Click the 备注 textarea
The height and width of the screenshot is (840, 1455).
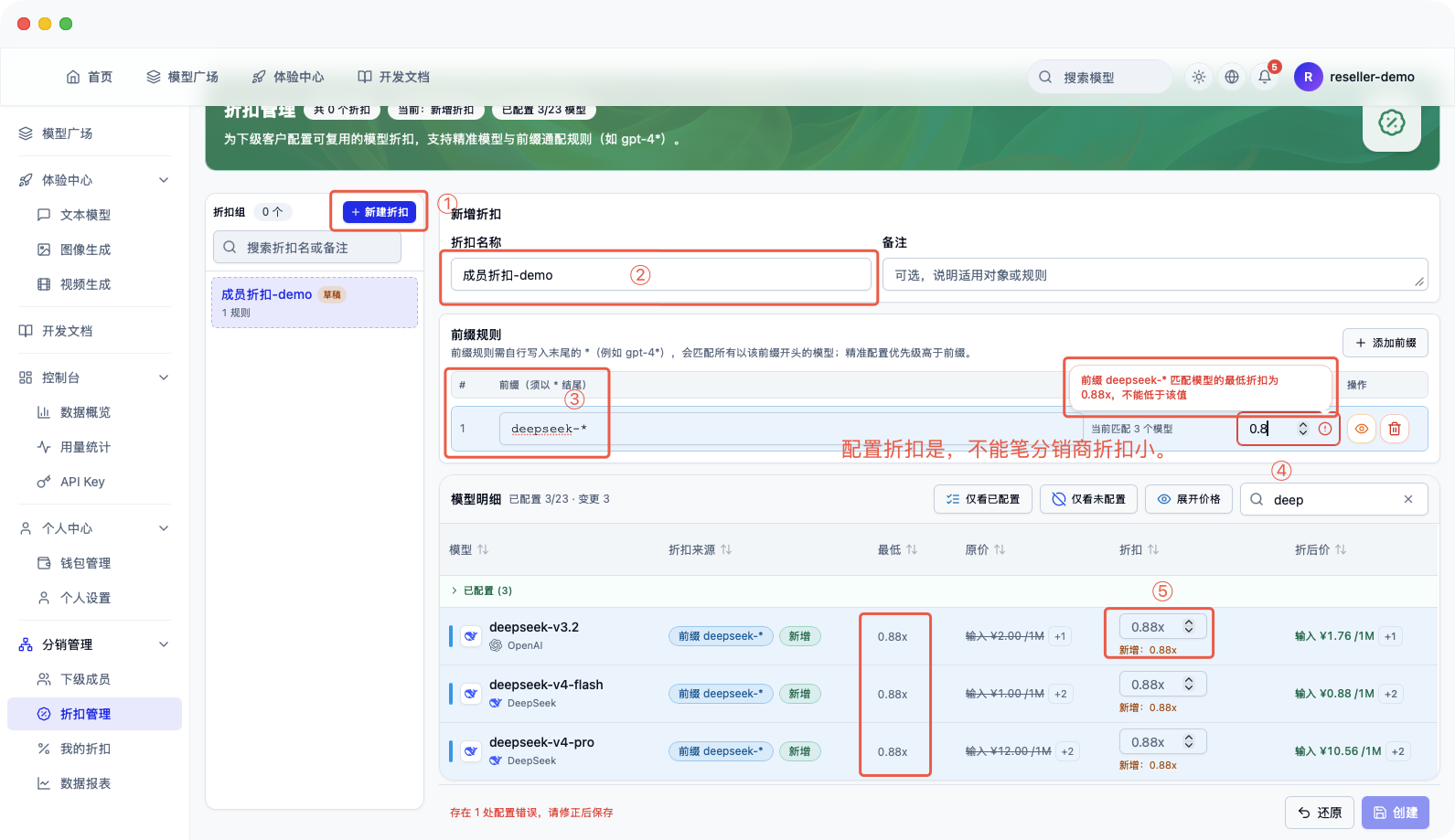1155,275
